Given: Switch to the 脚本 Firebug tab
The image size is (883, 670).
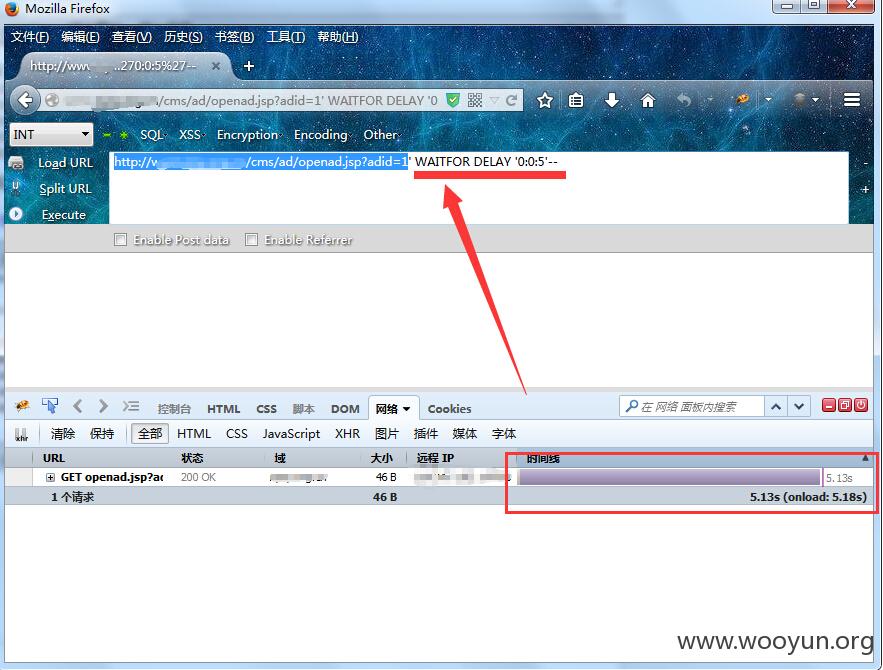Looking at the screenshot, I should [x=304, y=409].
